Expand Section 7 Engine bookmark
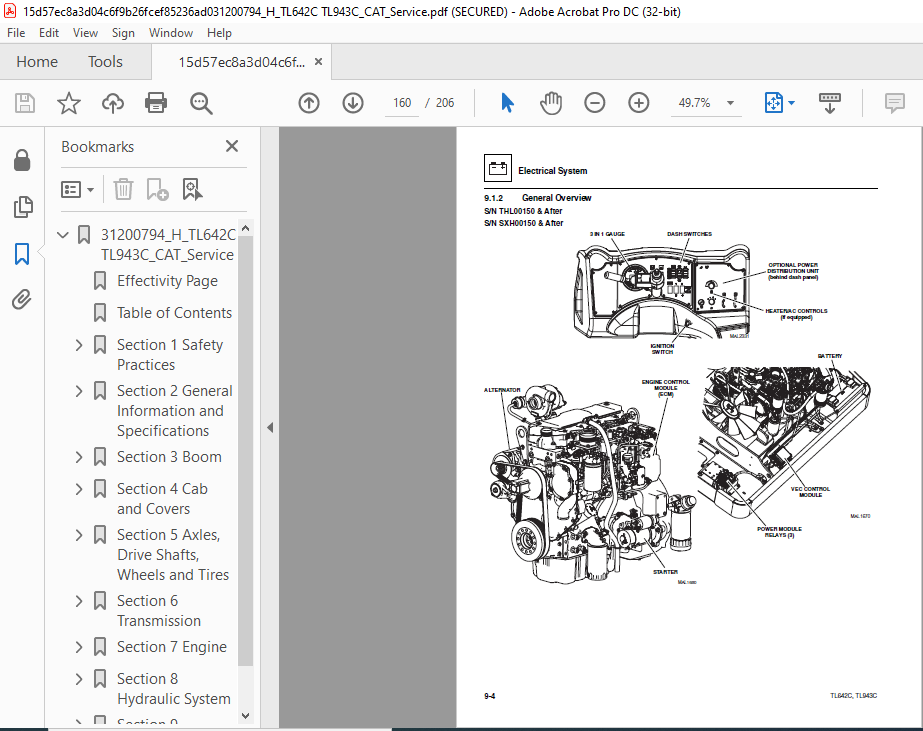 [x=79, y=647]
